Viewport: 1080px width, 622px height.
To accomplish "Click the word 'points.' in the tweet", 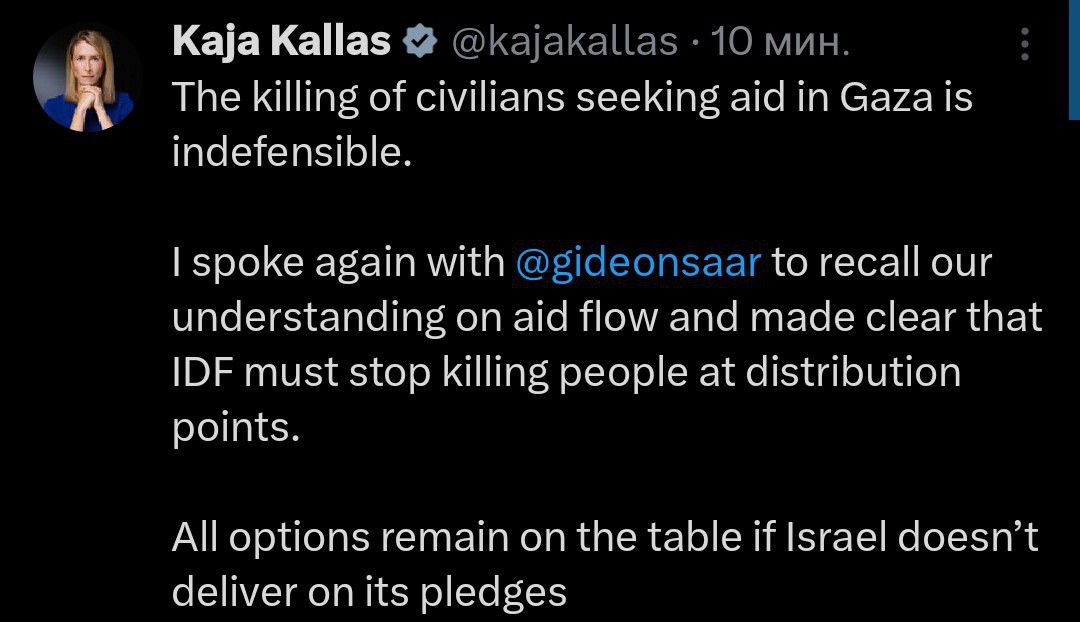I will coord(236,428).
